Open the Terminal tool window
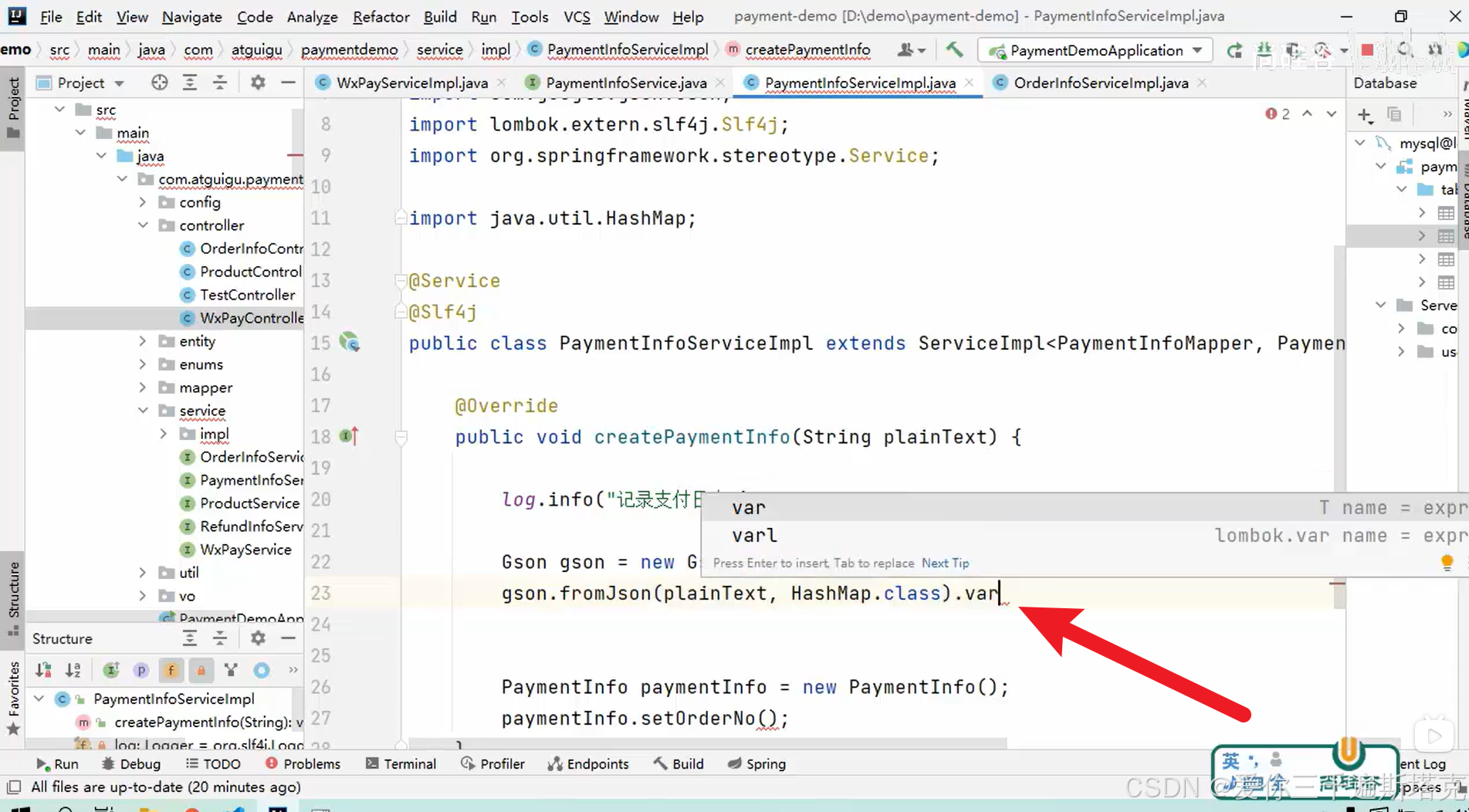This screenshot has height=812, width=1469. pyautogui.click(x=401, y=763)
